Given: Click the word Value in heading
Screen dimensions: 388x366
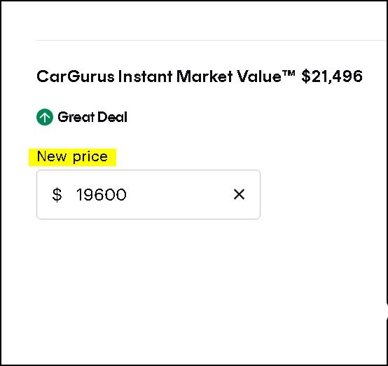Looking at the screenshot, I should click(259, 76).
